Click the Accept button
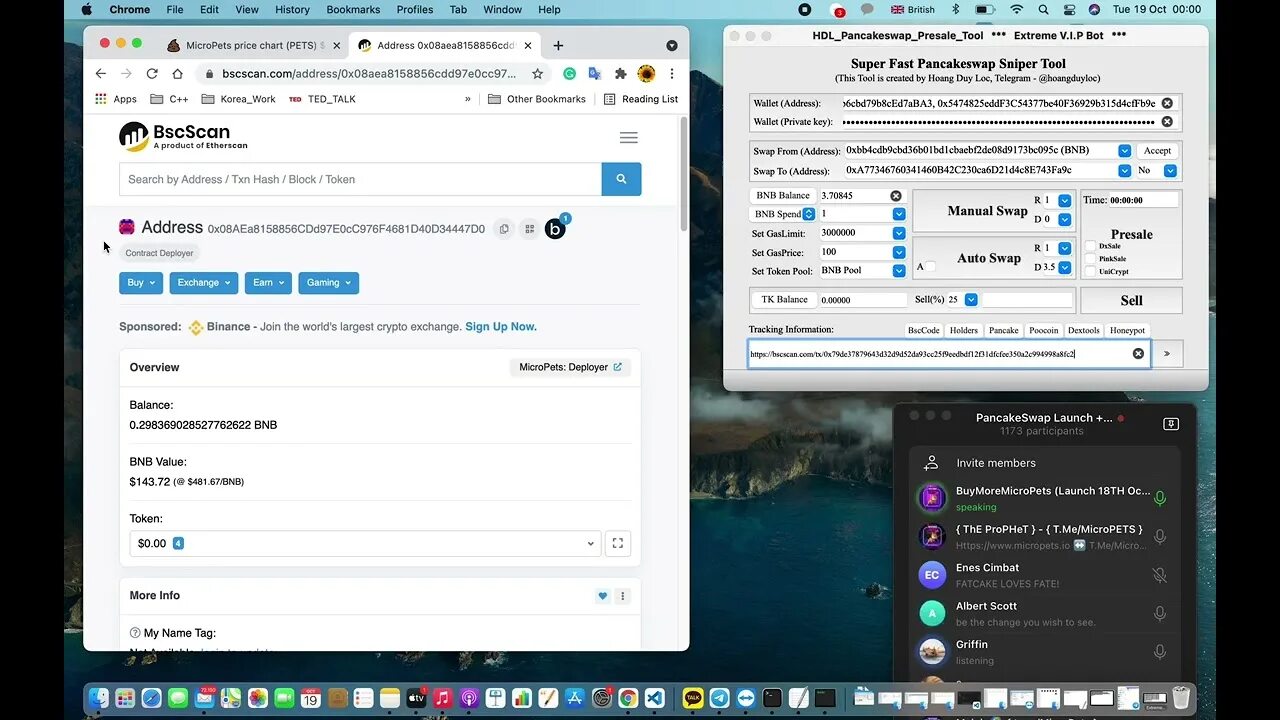 pyautogui.click(x=1157, y=151)
